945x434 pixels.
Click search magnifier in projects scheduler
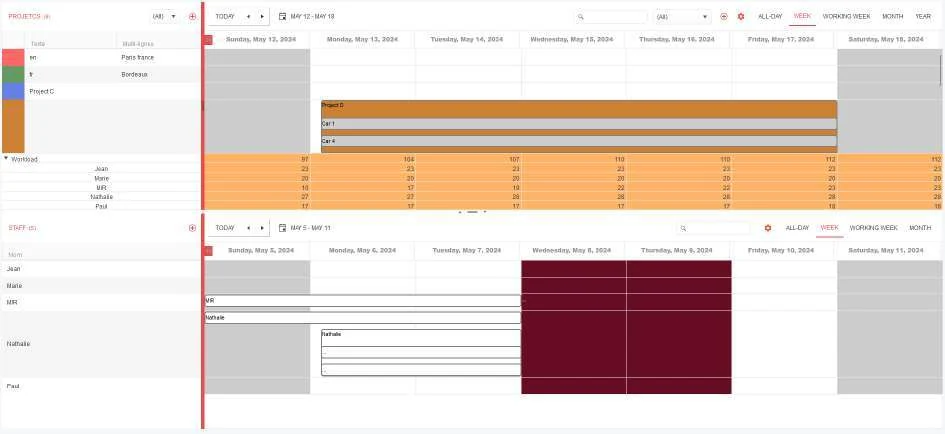coord(580,17)
